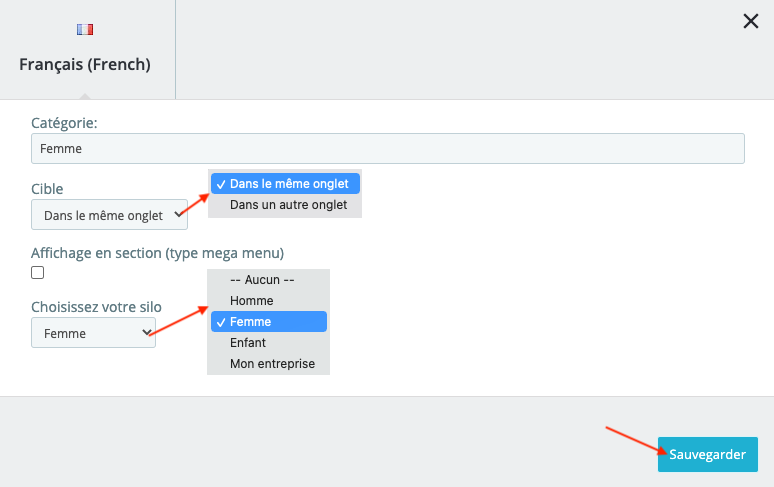Viewport: 774px width, 487px height.
Task: Enable the Affichage en section checkbox
Action: tap(38, 272)
